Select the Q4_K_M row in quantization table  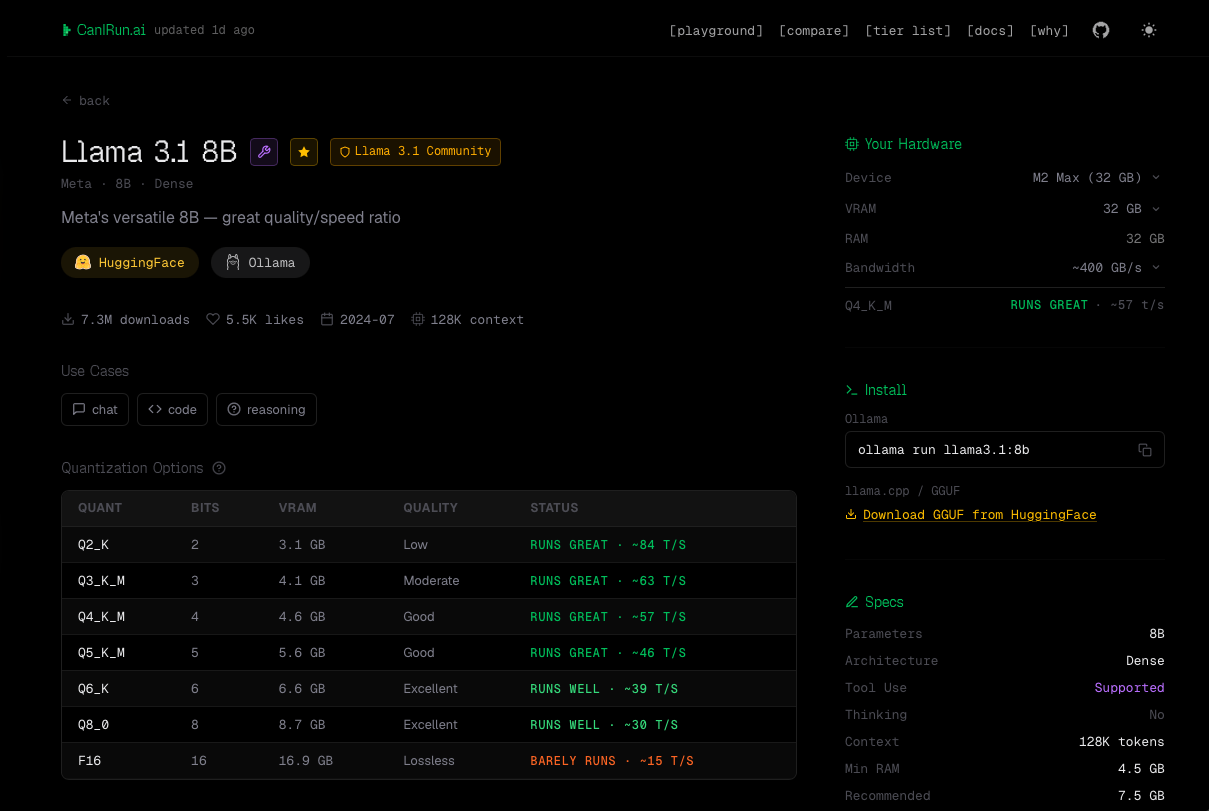point(429,617)
